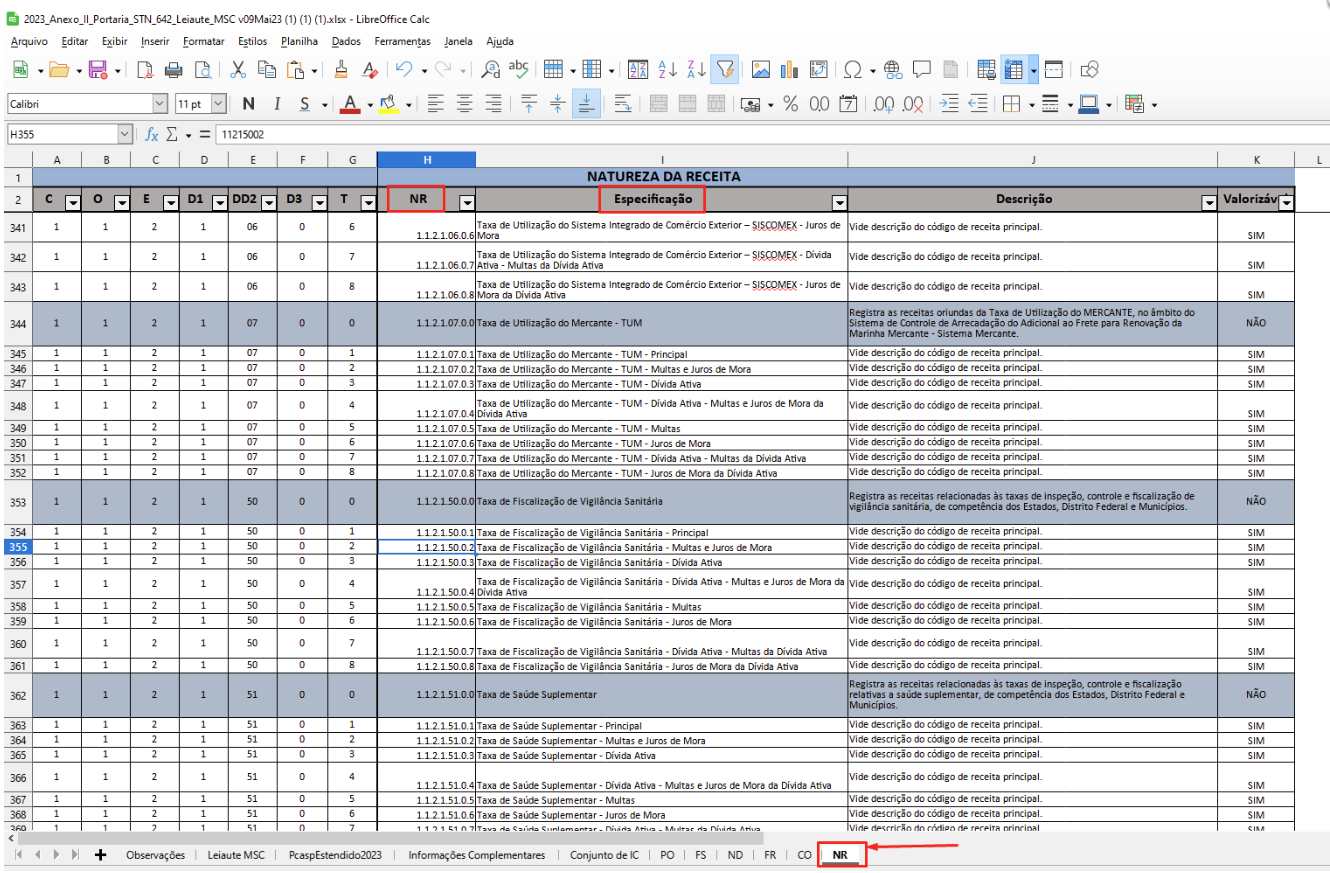
Task: Click Split Window icon
Action: 1054,69
